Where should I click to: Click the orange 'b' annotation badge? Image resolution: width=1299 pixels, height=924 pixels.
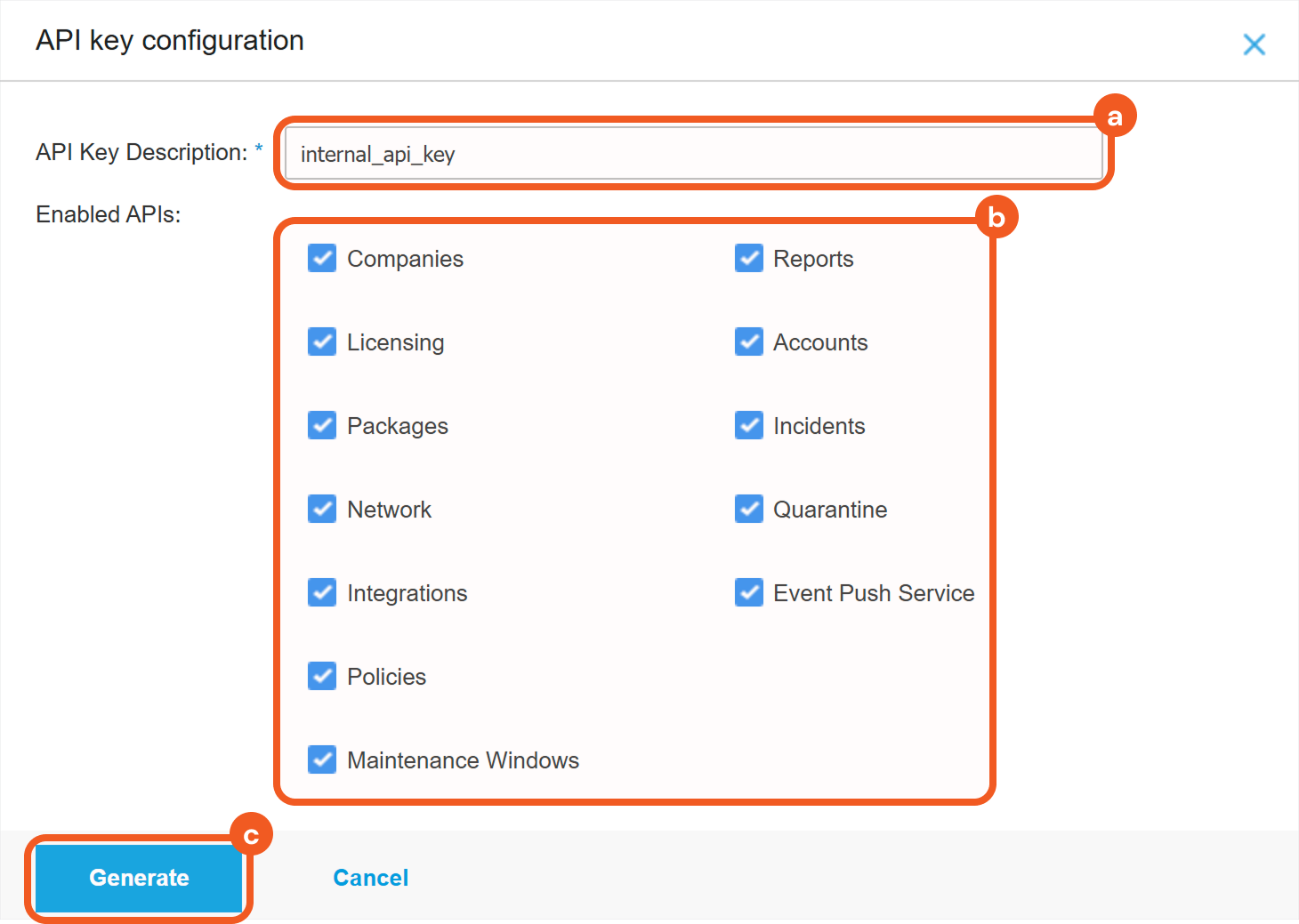coord(996,217)
